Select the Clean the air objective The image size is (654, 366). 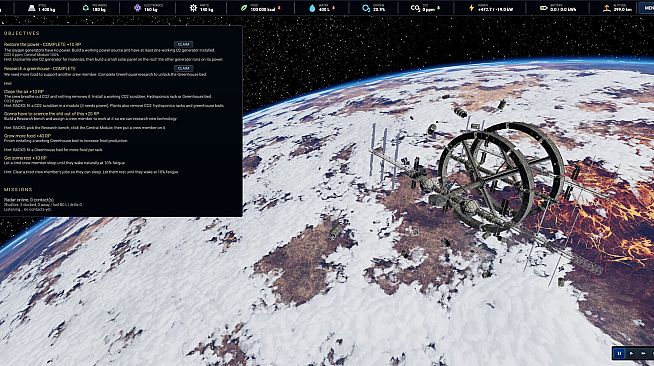pyautogui.click(x=24, y=91)
